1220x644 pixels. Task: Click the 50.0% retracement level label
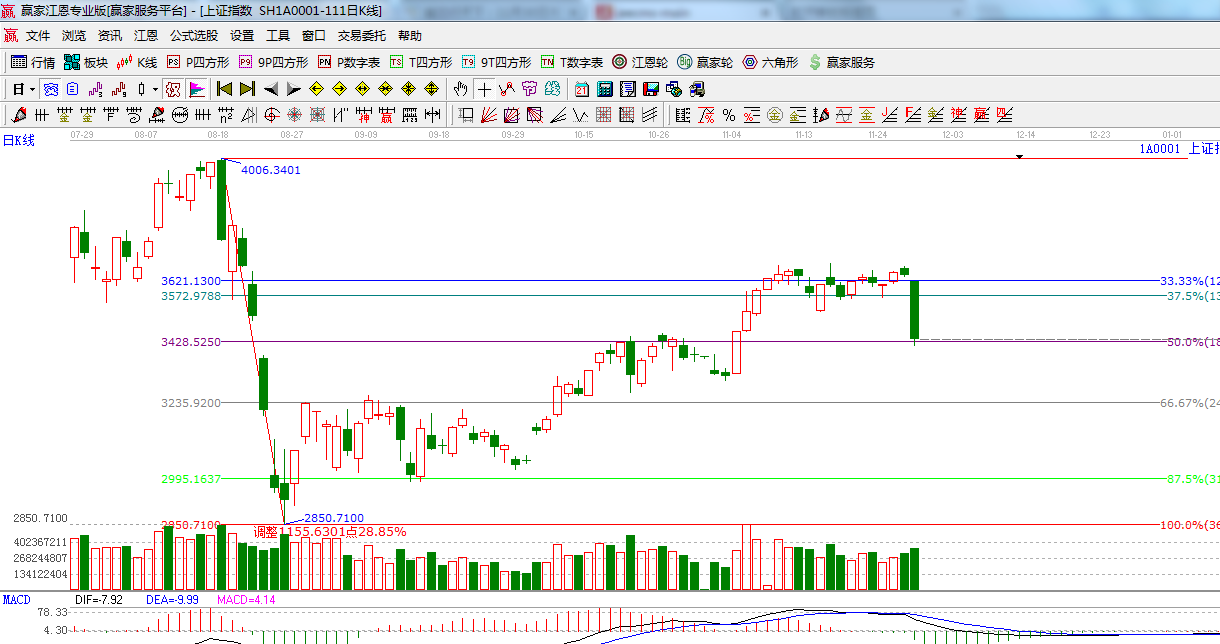(1188, 342)
